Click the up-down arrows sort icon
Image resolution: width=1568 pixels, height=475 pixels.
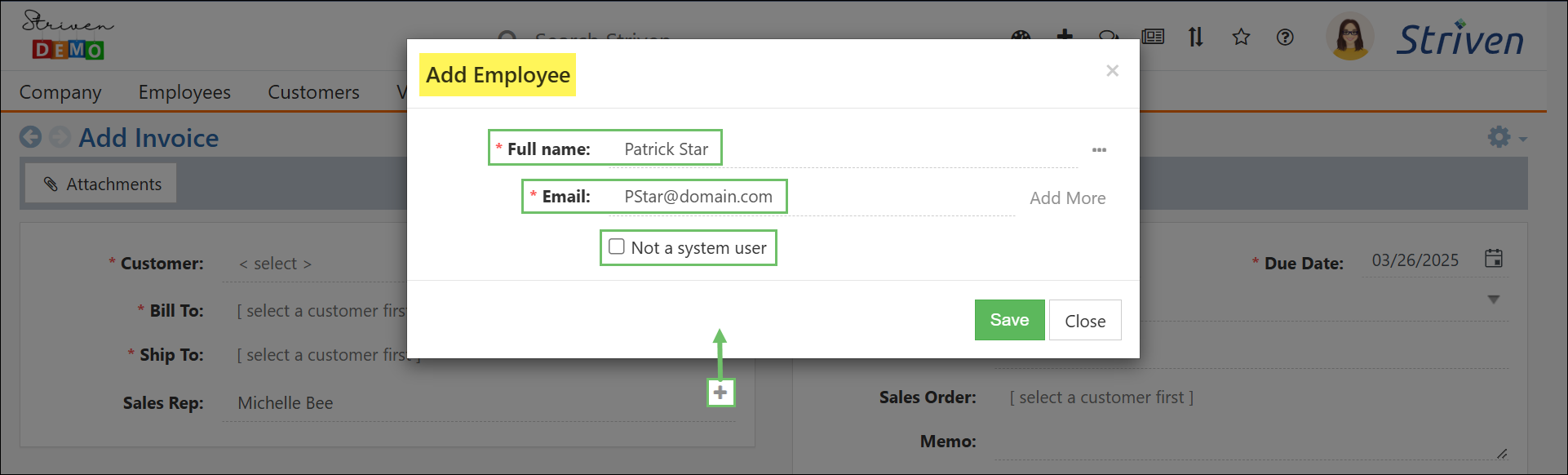(1195, 37)
